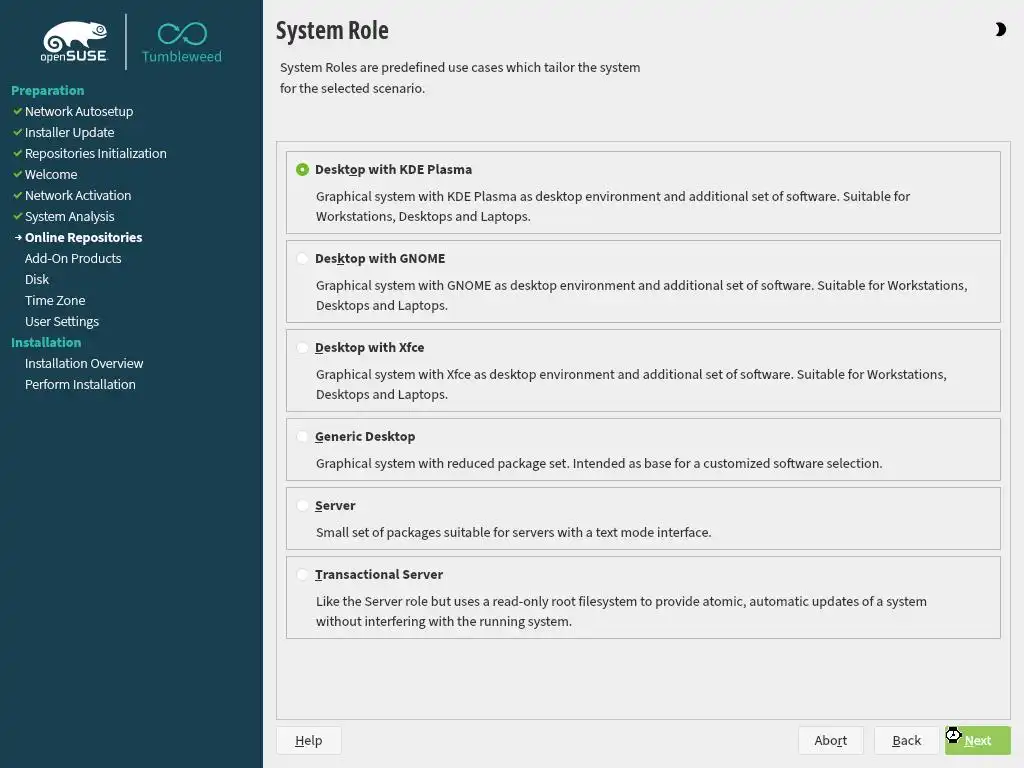Click the User Settings sidebar step
1024x768 pixels.
click(x=62, y=321)
